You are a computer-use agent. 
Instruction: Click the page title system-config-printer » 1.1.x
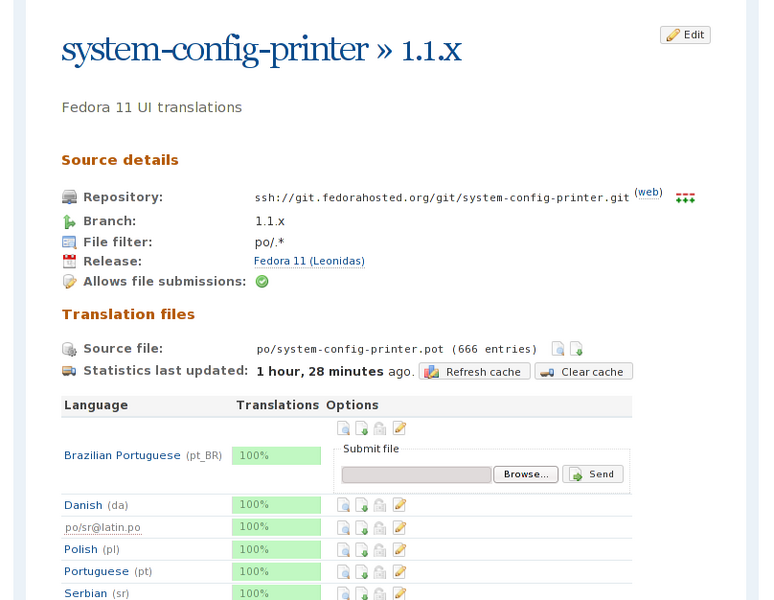[262, 50]
